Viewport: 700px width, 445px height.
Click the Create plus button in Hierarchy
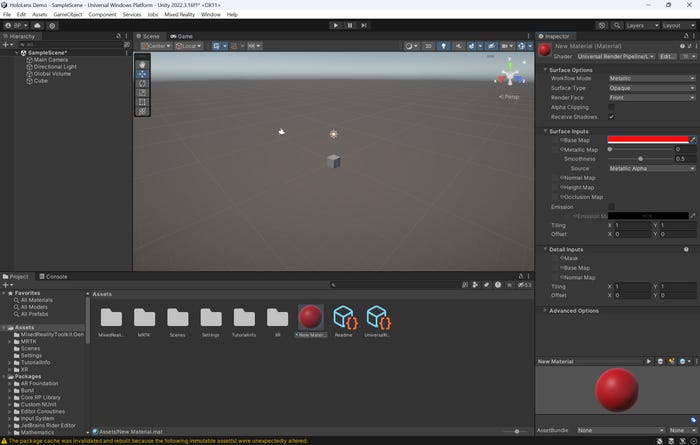tap(7, 45)
